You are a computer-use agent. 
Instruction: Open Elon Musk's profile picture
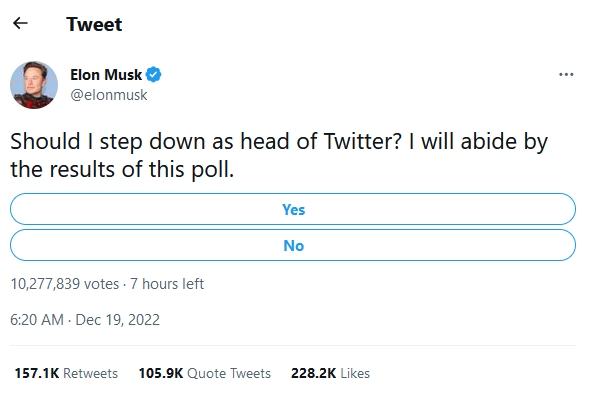coord(34,85)
